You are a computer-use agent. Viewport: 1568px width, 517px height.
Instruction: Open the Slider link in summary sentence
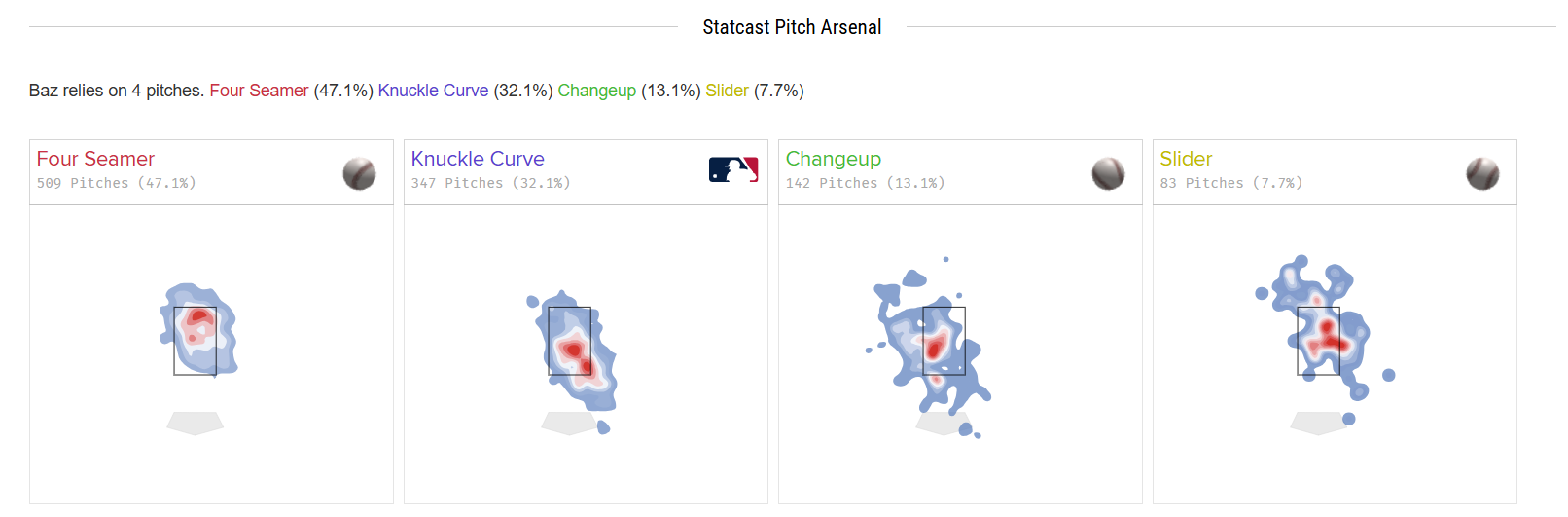(727, 91)
